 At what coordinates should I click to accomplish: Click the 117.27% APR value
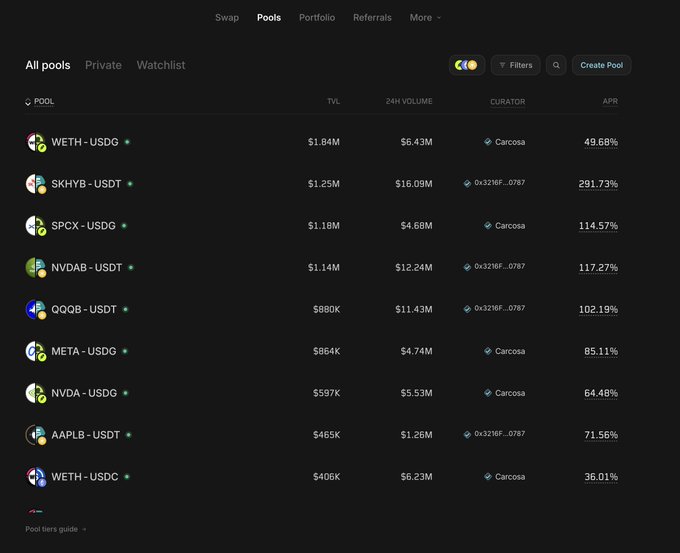click(x=598, y=268)
